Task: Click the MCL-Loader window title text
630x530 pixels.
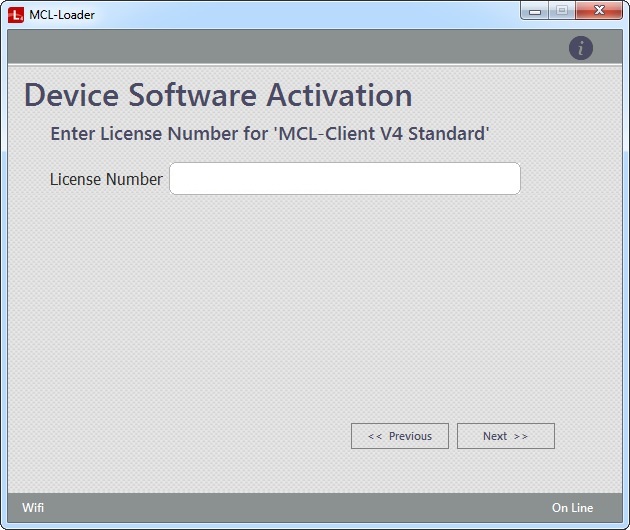Action: (x=62, y=15)
